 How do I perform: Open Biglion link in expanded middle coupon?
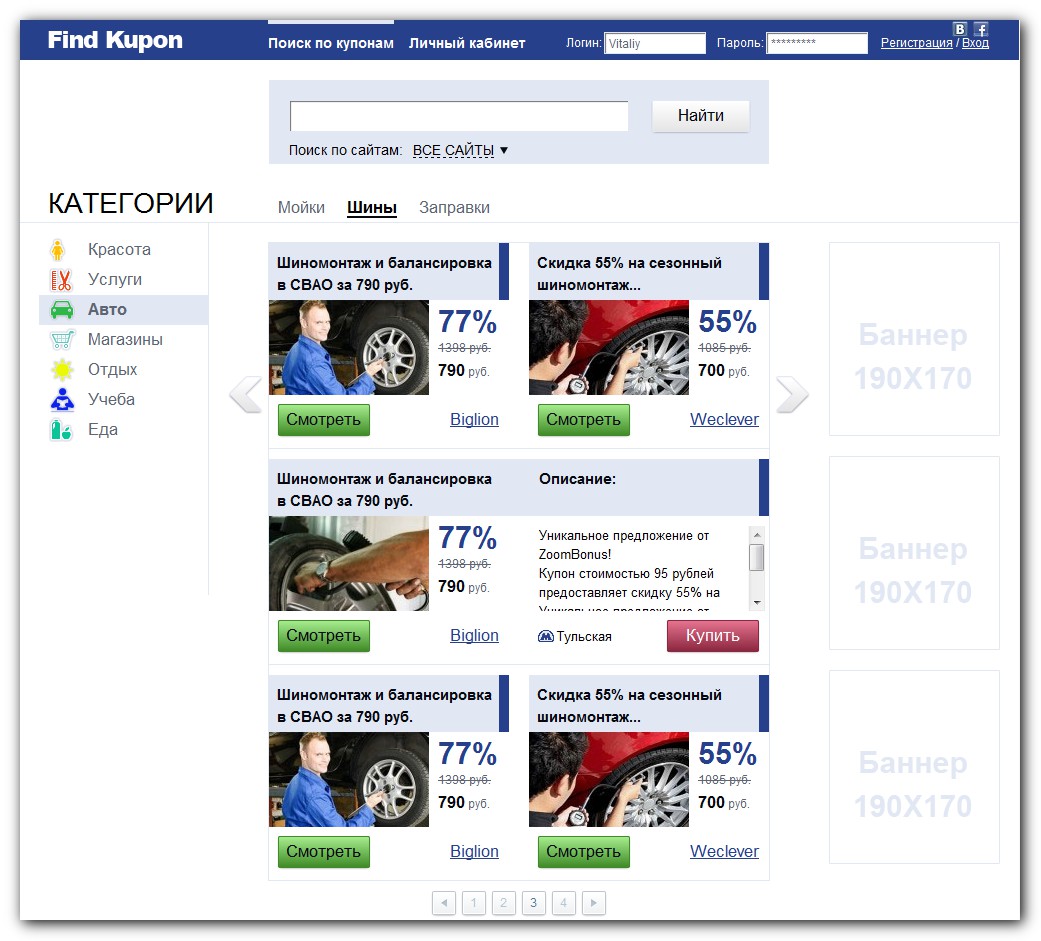(x=474, y=636)
